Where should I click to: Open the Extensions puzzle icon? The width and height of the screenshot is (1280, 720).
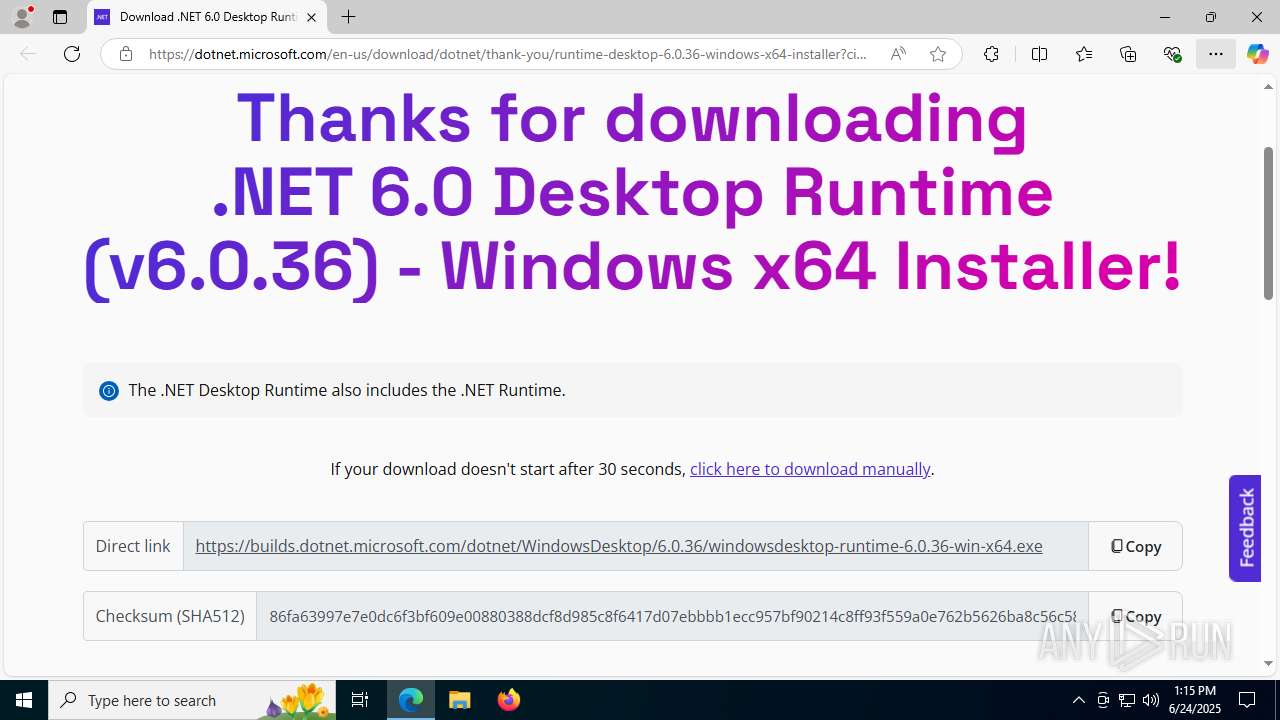pyautogui.click(x=991, y=54)
